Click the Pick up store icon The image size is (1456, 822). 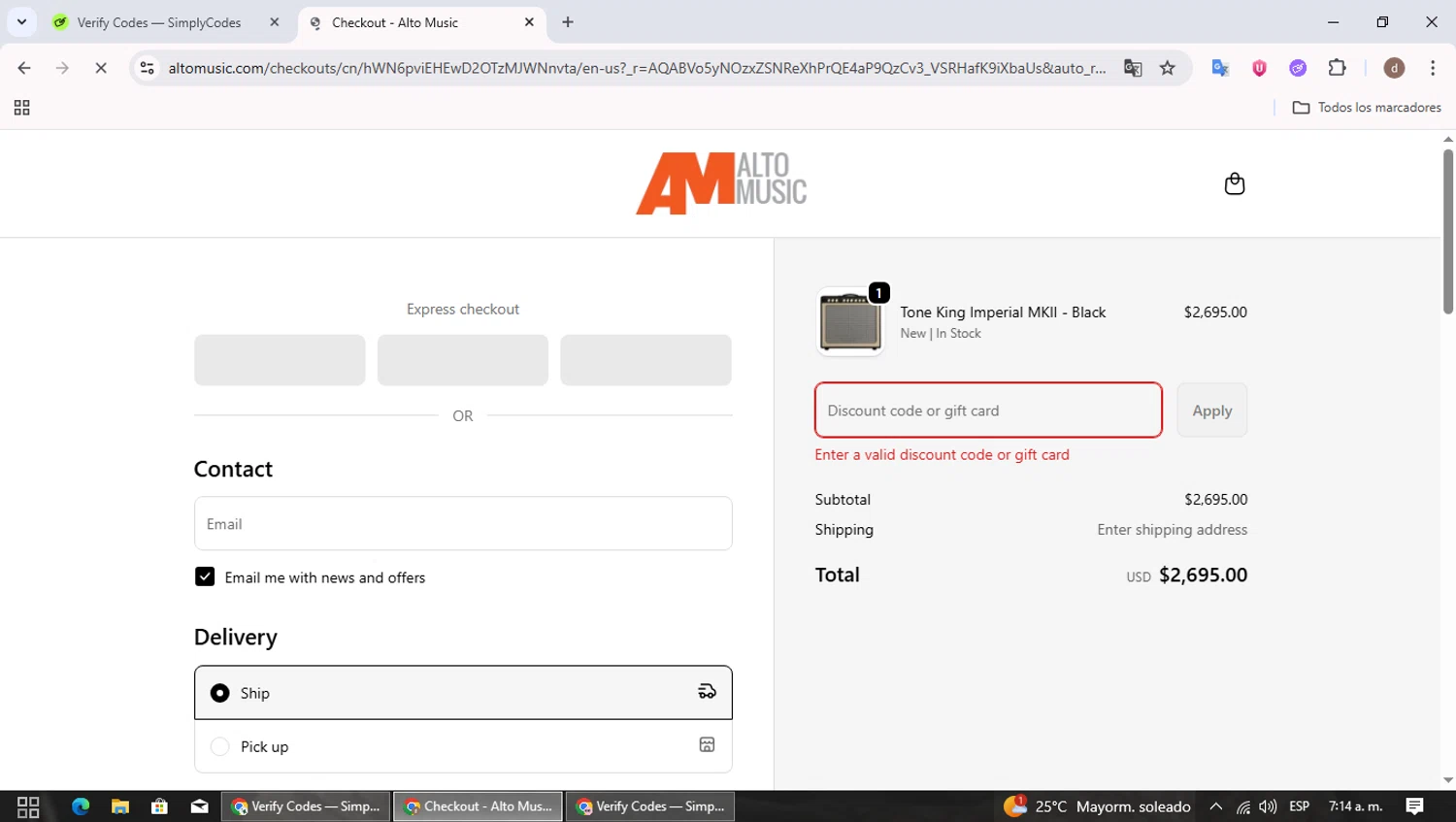[707, 744]
